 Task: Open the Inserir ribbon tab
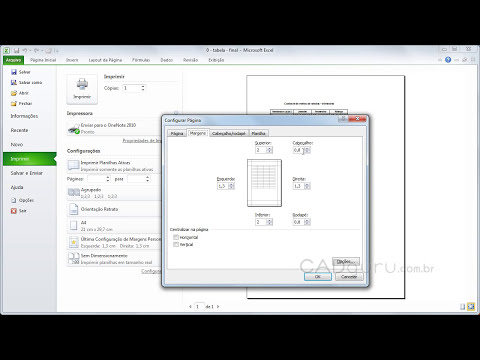point(72,60)
